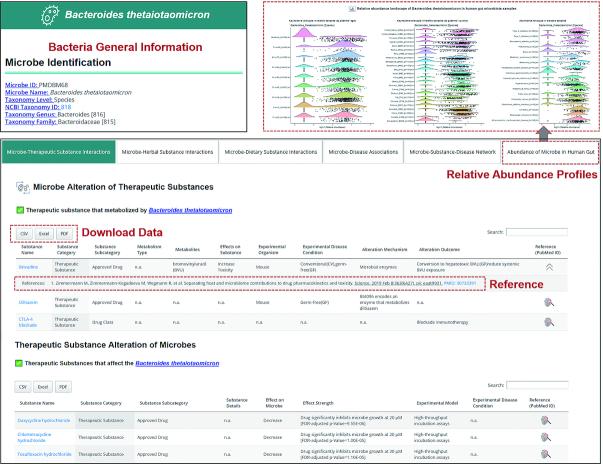
Task: Export affecting substances table to Excel
Action: point(43,387)
